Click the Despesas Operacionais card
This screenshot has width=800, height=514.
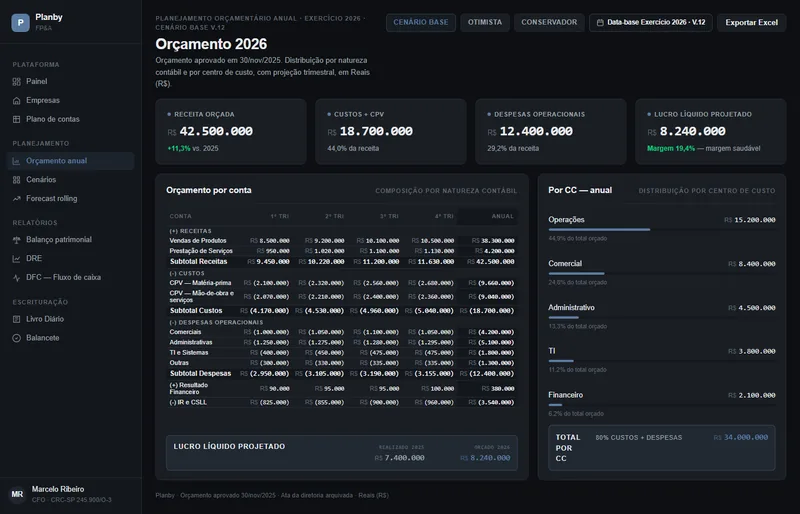coord(551,132)
